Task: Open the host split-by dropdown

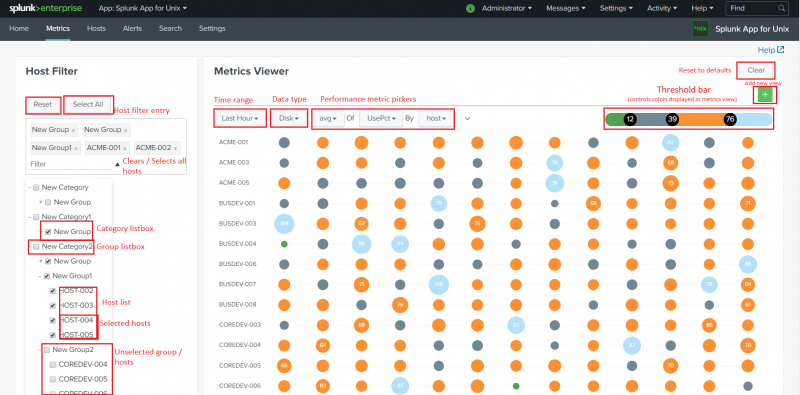Action: (x=436, y=118)
